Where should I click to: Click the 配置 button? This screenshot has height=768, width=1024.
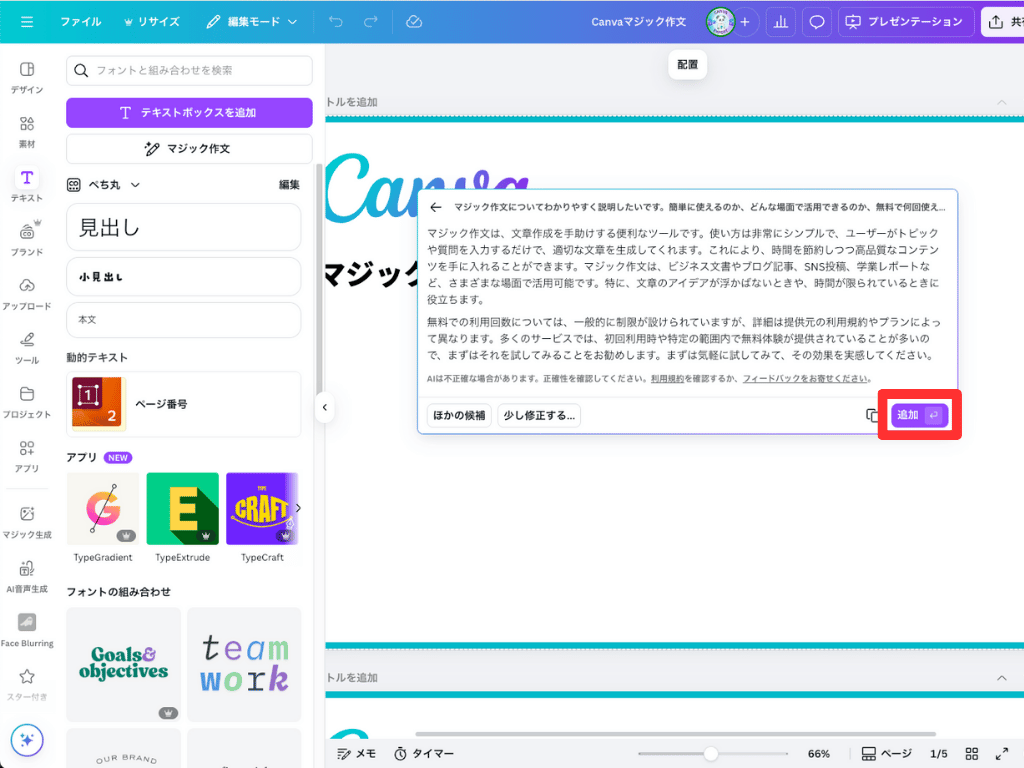[688, 65]
